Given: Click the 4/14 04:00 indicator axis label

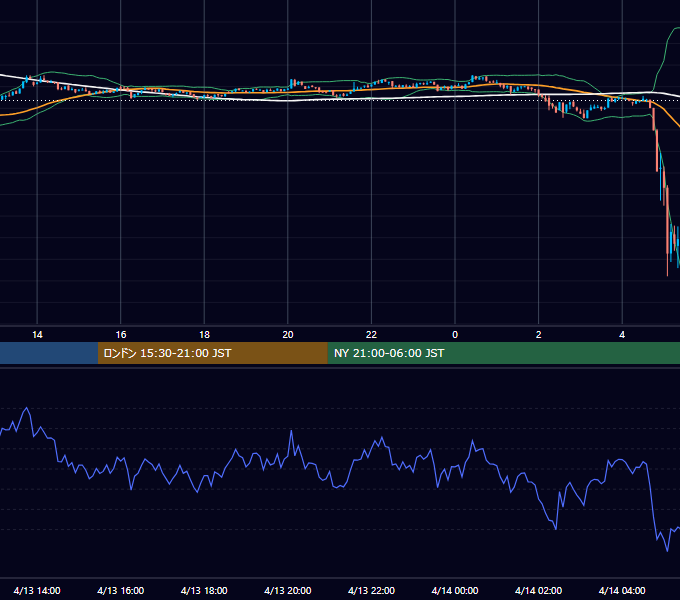Looking at the screenshot, I should 622,590.
